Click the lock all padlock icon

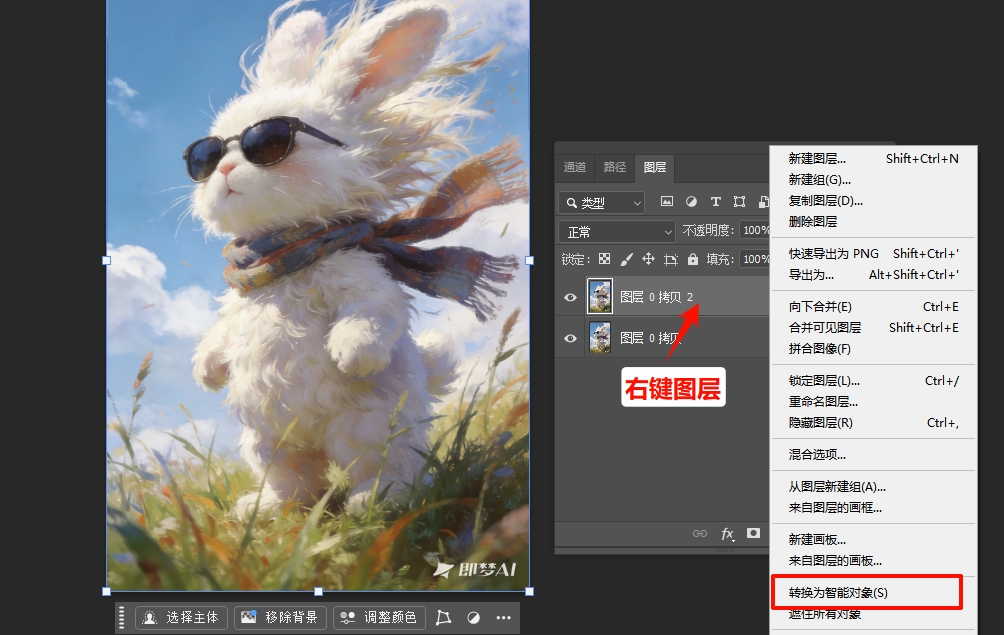click(693, 258)
